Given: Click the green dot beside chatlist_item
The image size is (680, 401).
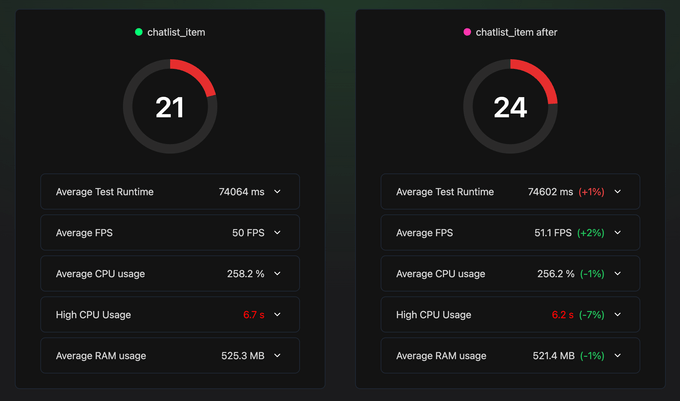Looking at the screenshot, I should pos(139,32).
